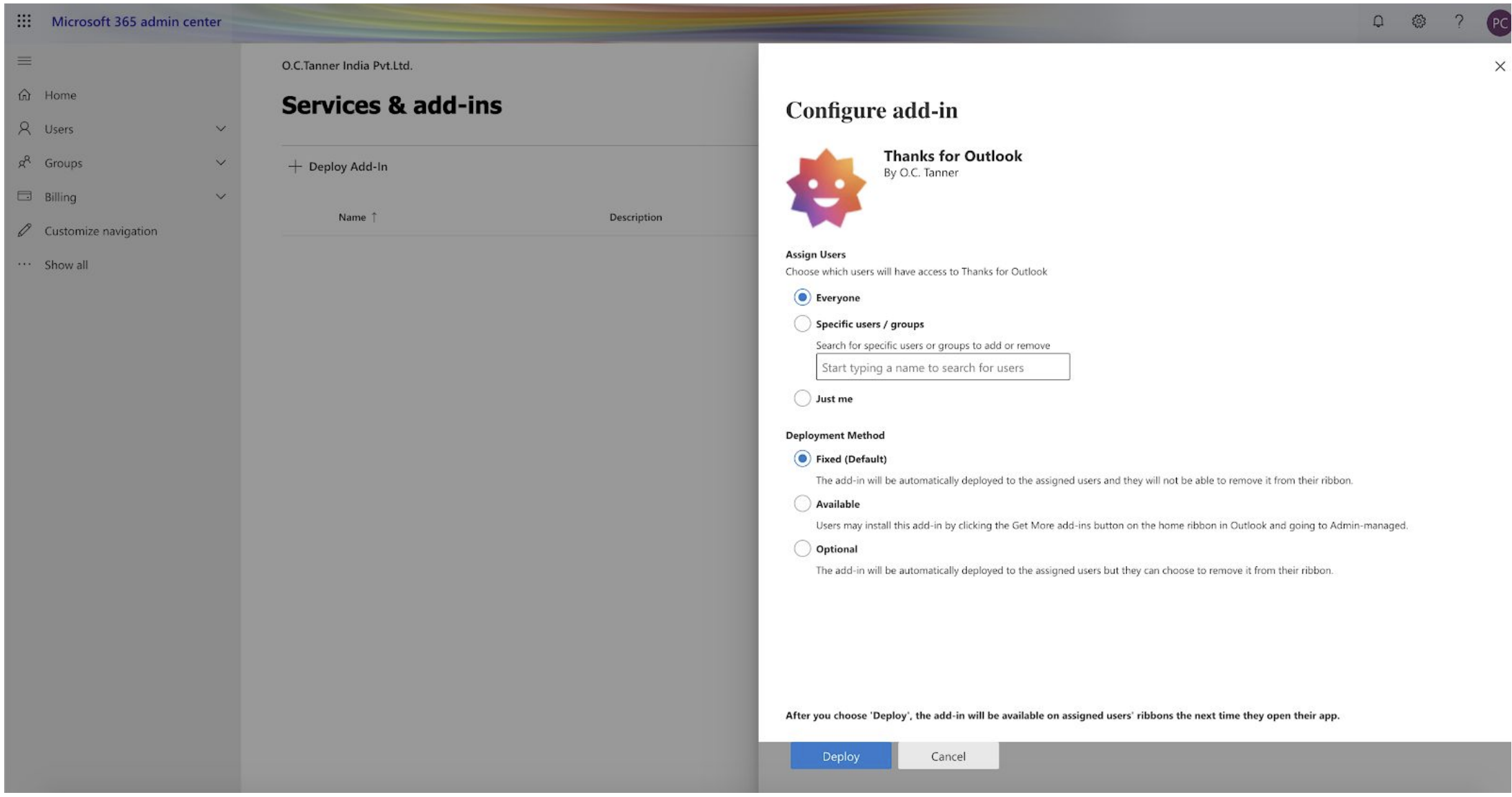
Task: Click the notifications bell icon
Action: coord(1377,21)
